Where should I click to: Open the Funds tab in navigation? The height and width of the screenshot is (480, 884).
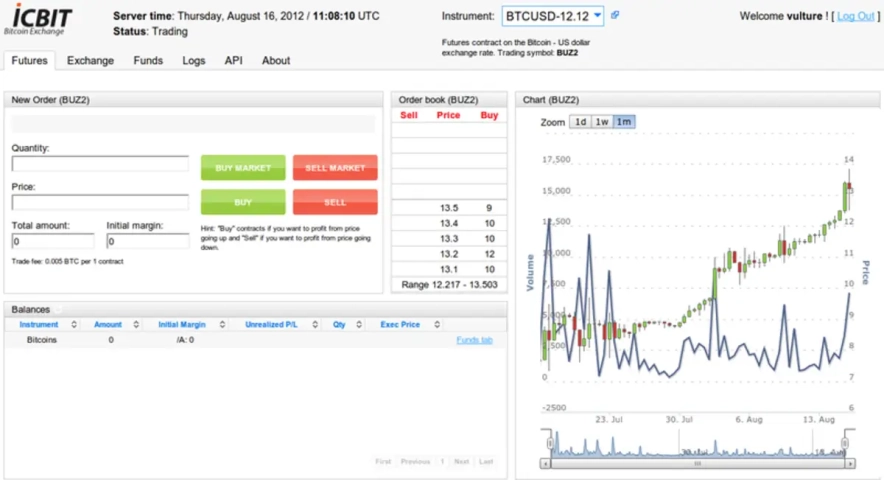(x=148, y=61)
